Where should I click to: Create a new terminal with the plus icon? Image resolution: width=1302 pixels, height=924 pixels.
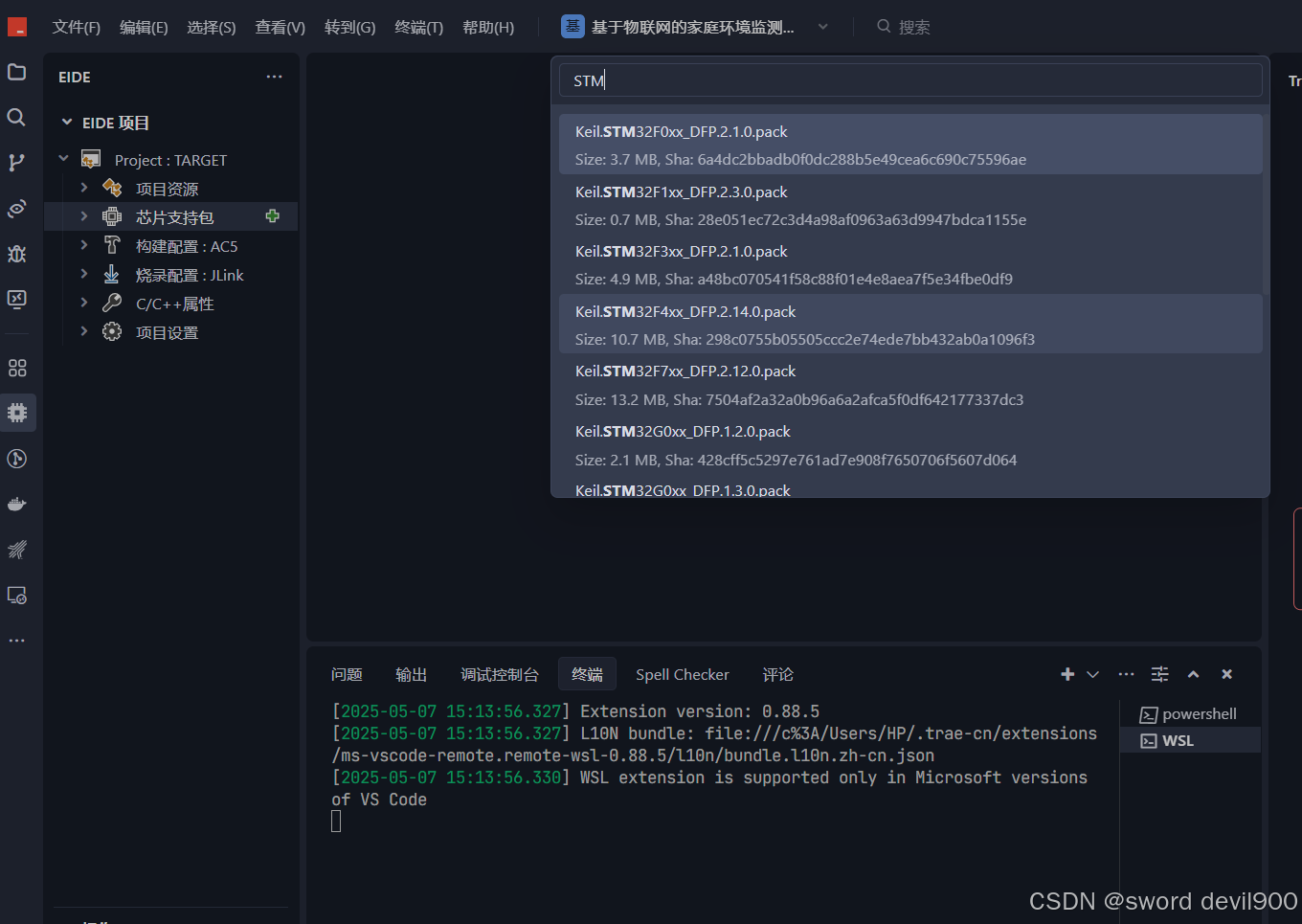(1066, 674)
